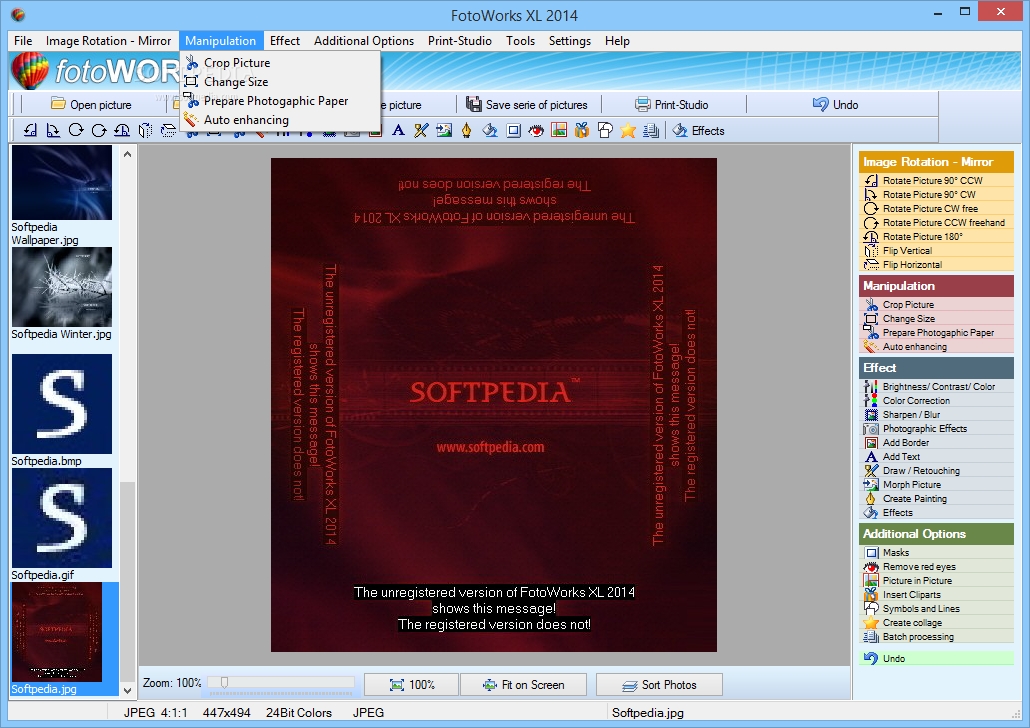Click Rotate Picture CCW freehand in sidebar
Image resolution: width=1030 pixels, height=728 pixels.
(936, 223)
